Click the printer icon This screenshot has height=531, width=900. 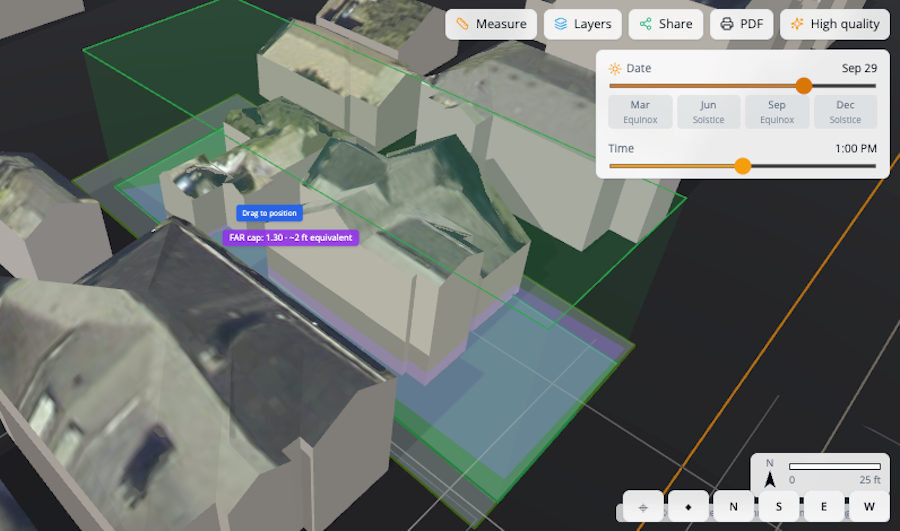point(727,24)
